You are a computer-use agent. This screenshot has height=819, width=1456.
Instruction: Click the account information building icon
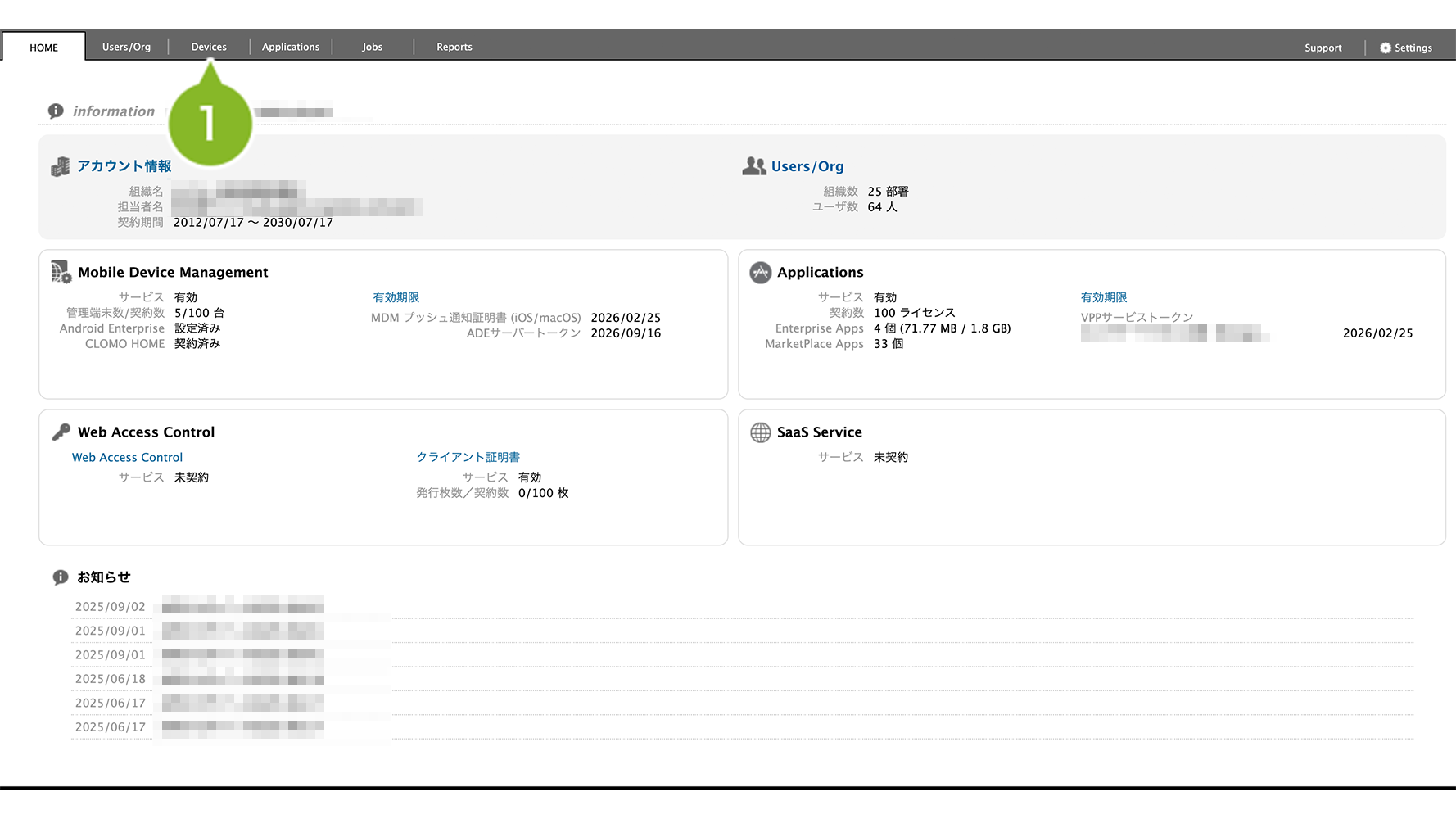60,167
